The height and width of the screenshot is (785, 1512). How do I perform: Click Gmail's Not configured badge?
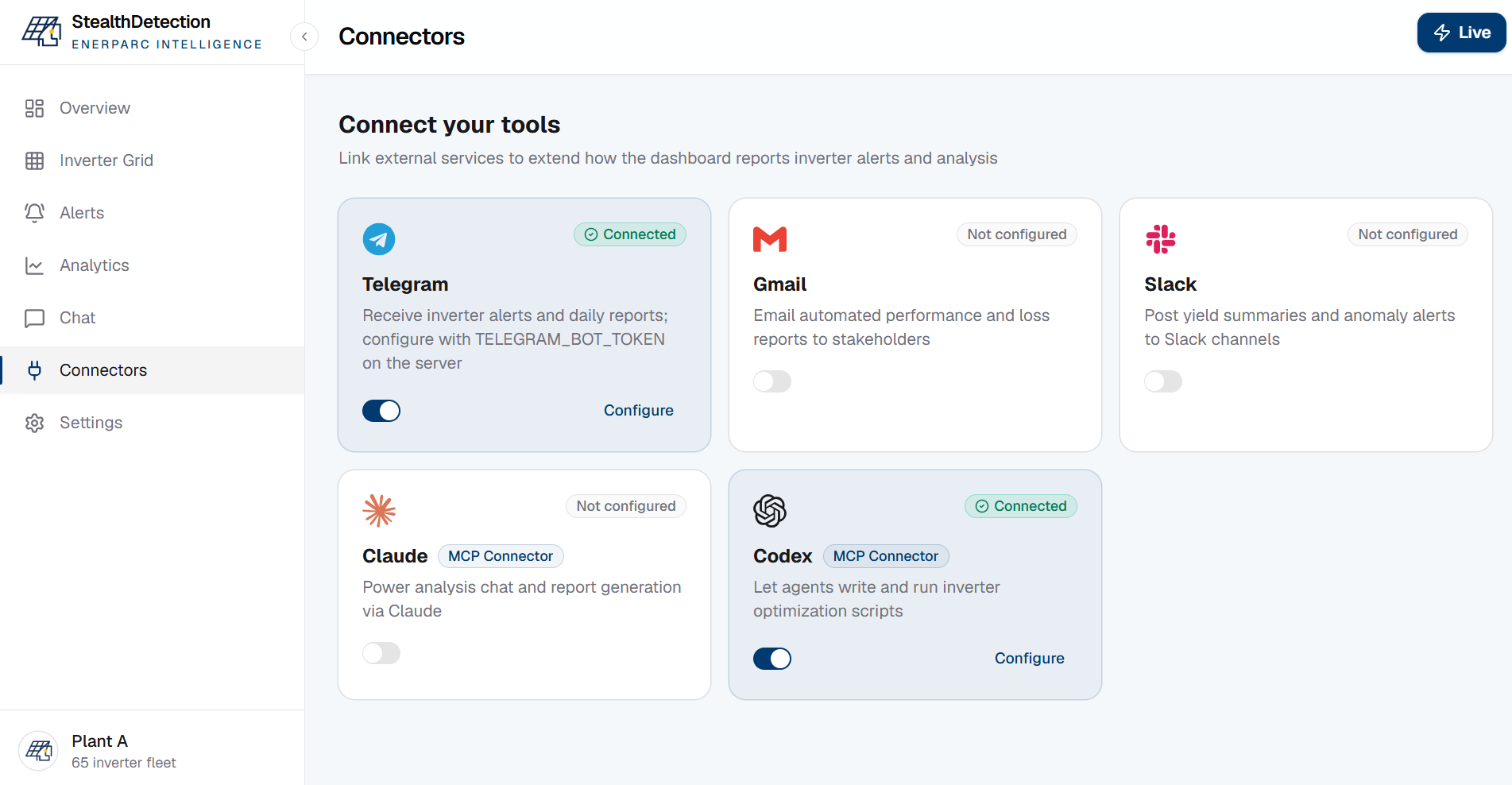[x=1017, y=234]
